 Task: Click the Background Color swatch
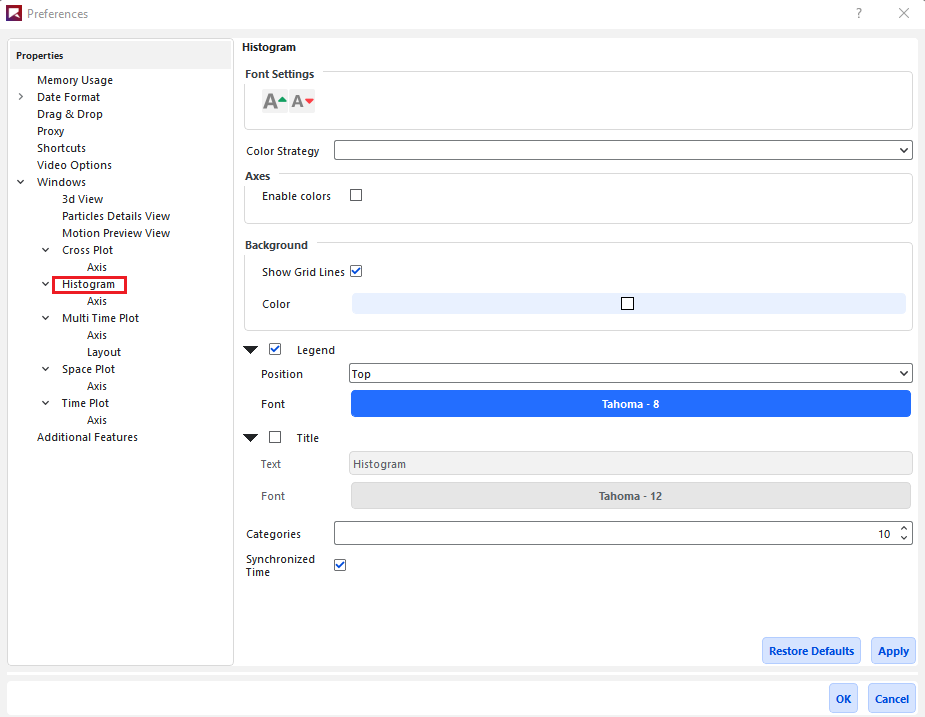[x=628, y=303]
